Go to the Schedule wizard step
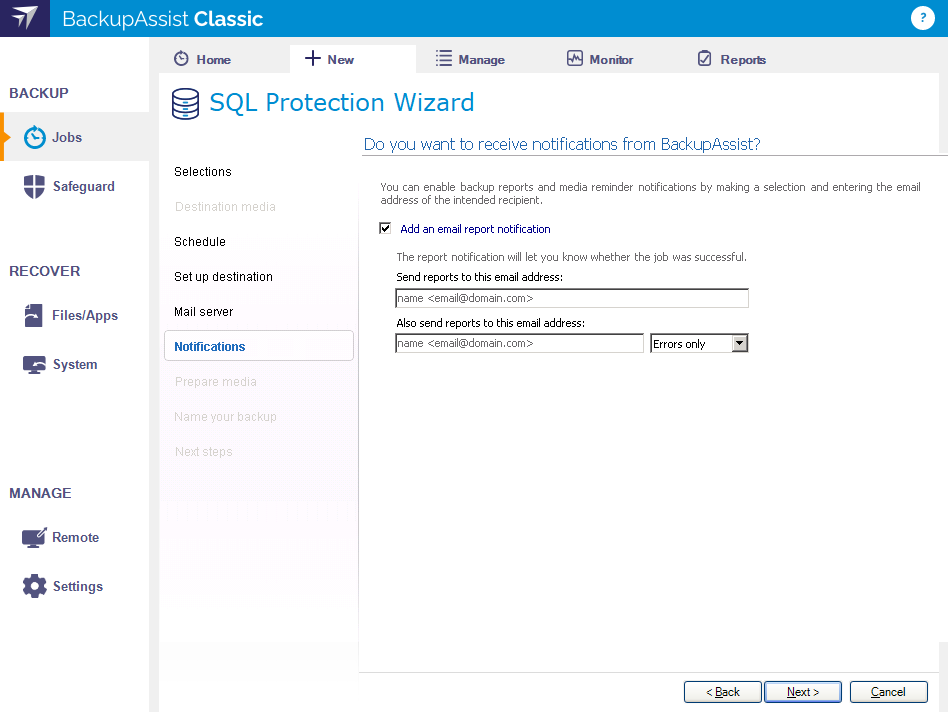This screenshot has height=712, width=948. pos(200,242)
